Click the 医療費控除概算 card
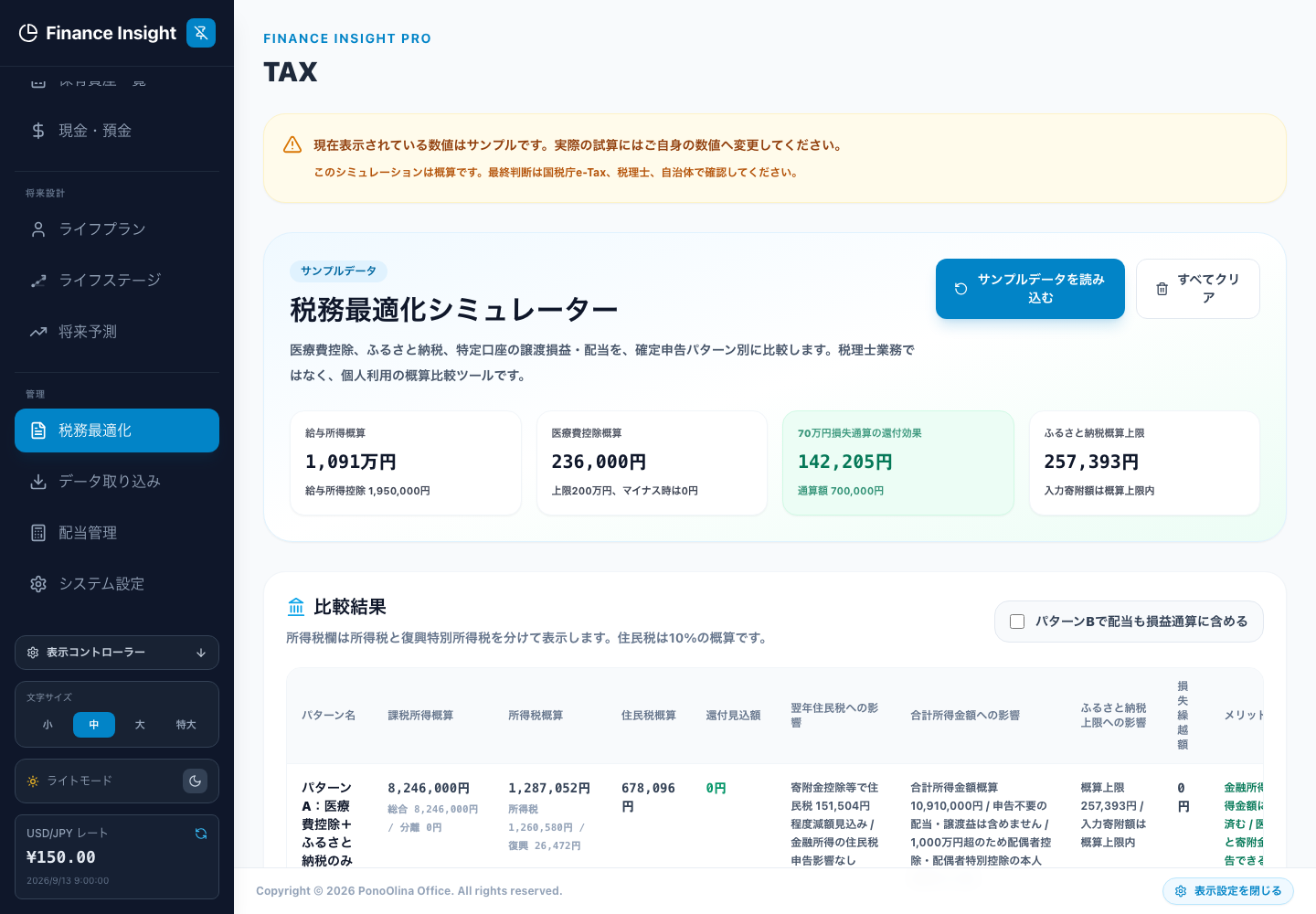Image resolution: width=1316 pixels, height=914 pixels. pos(652,463)
